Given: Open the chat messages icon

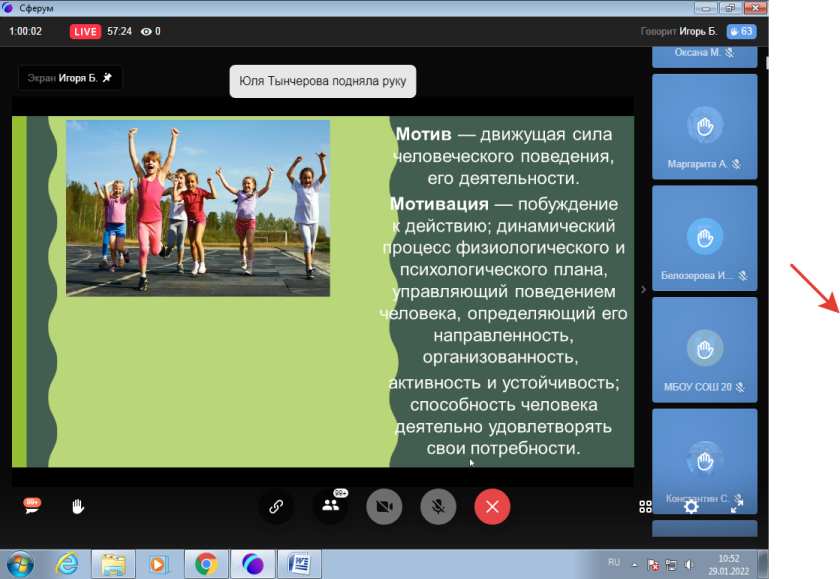Looking at the screenshot, I should [32, 506].
